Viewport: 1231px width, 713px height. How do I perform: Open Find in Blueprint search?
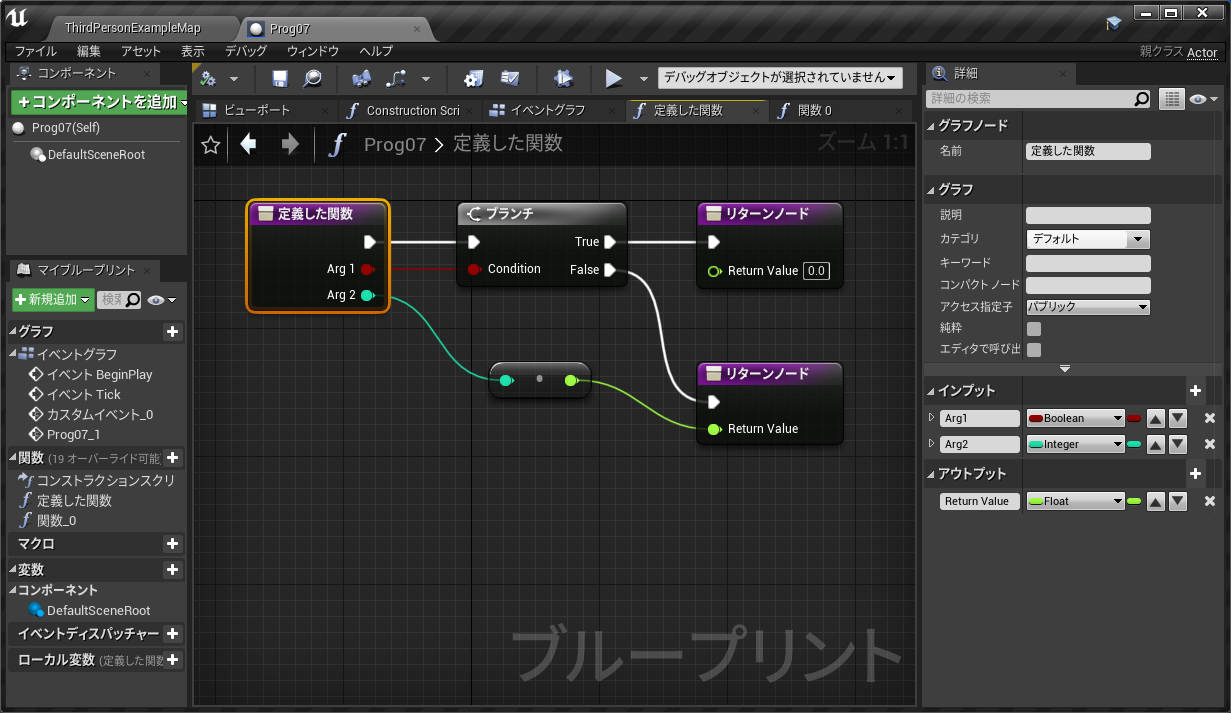click(312, 77)
